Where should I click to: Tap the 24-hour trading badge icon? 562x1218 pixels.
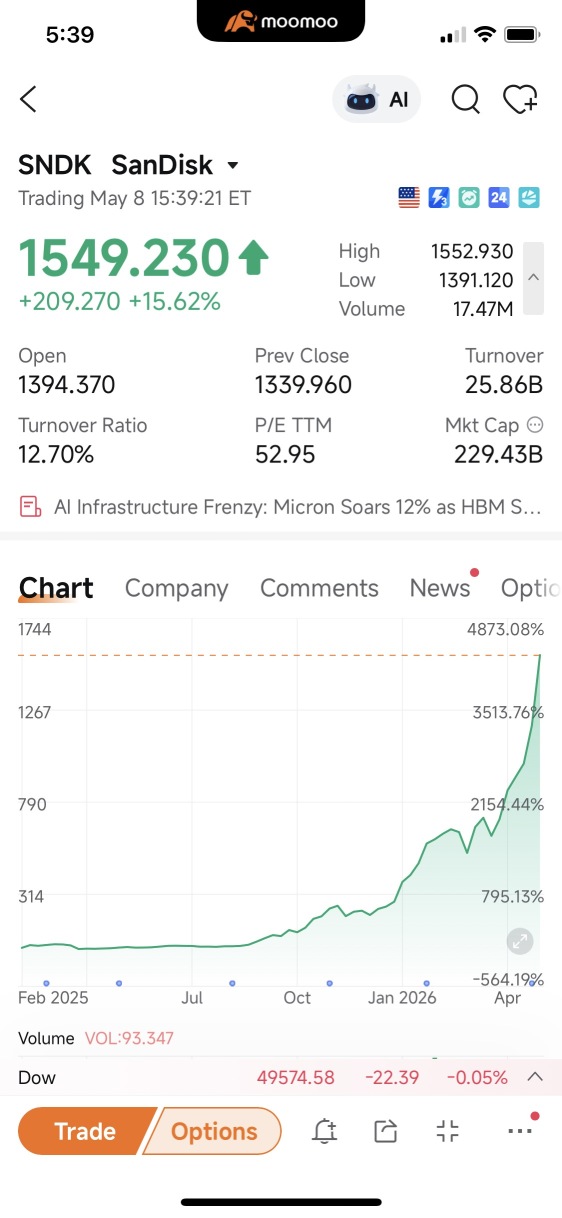[x=499, y=198]
